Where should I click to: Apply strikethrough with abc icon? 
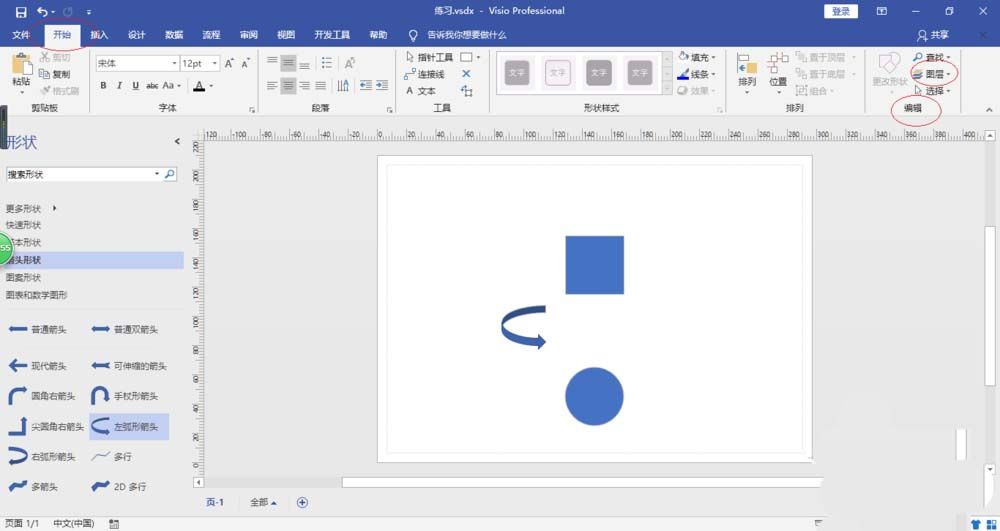152,85
